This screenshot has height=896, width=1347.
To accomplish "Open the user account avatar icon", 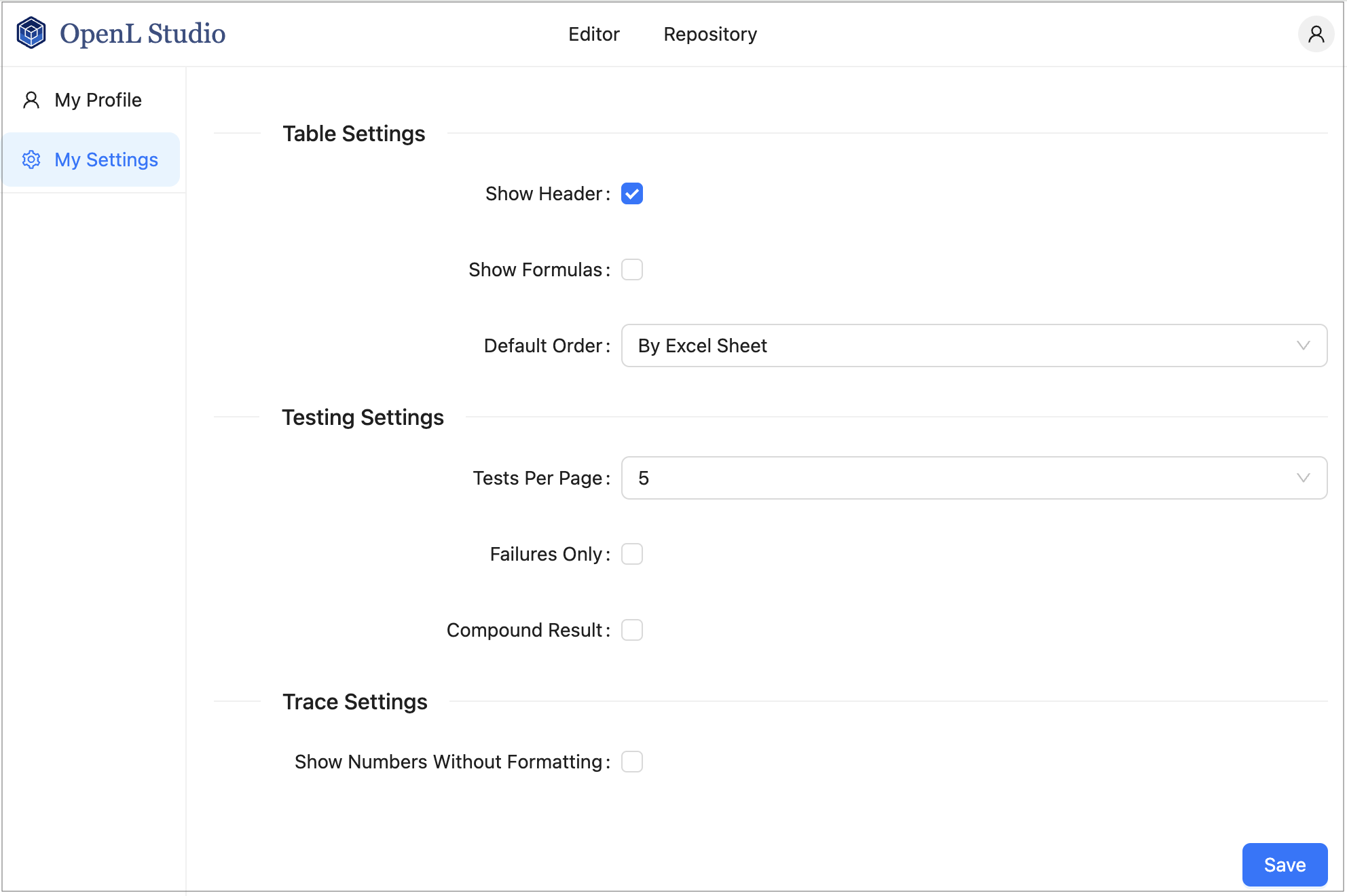I will (1316, 34).
